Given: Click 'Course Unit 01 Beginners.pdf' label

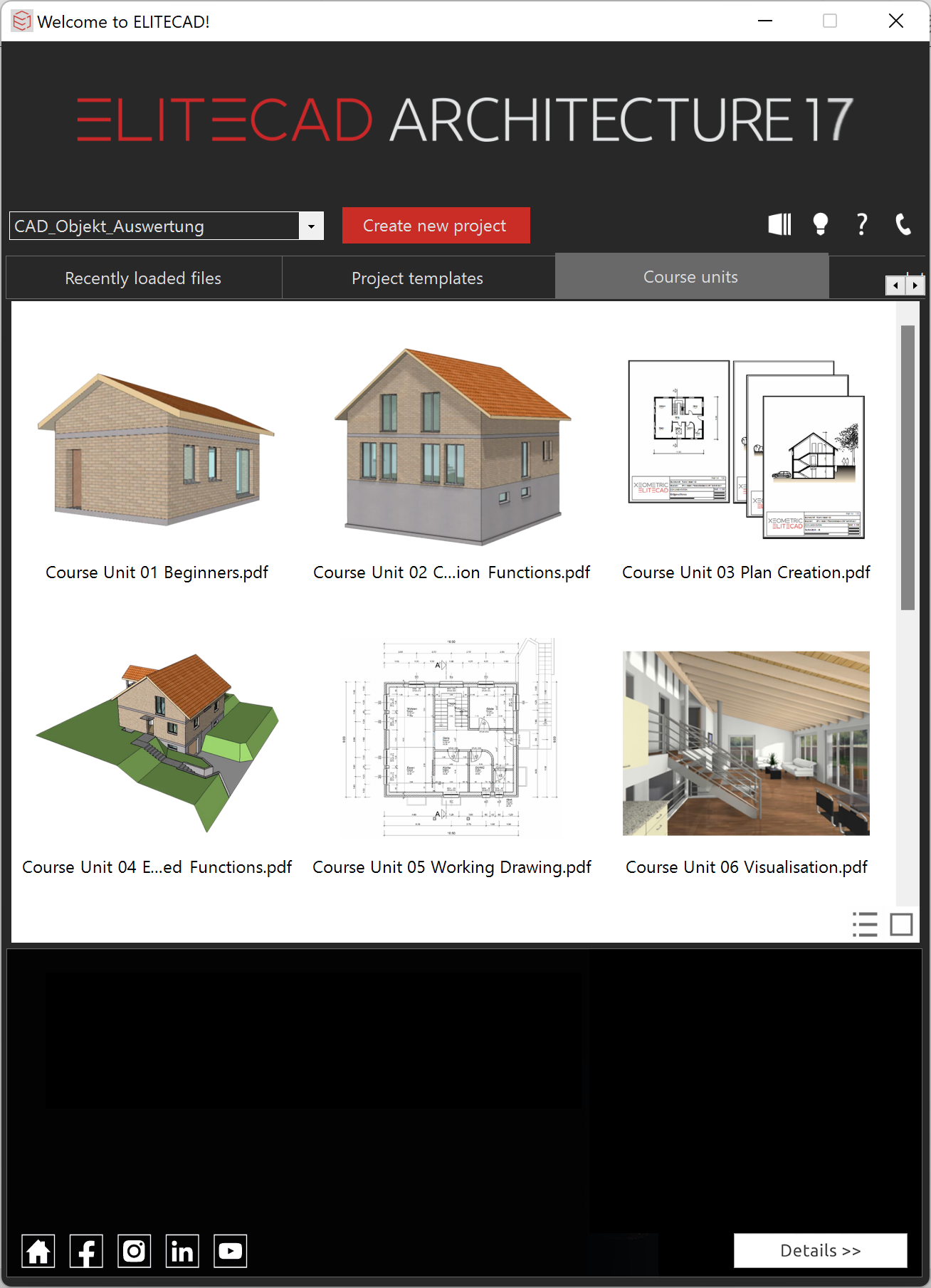Looking at the screenshot, I should point(157,572).
